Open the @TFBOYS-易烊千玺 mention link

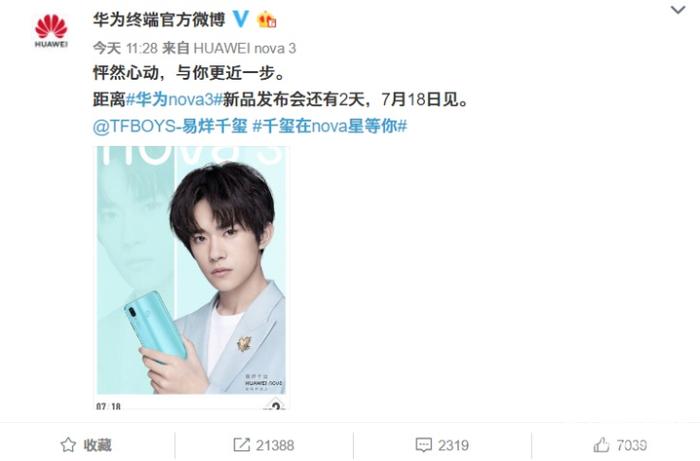[170, 126]
